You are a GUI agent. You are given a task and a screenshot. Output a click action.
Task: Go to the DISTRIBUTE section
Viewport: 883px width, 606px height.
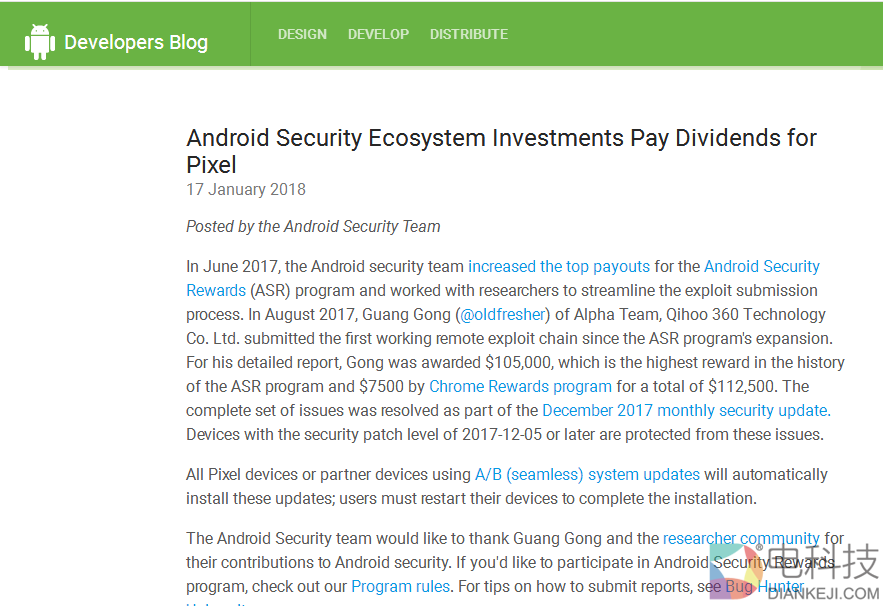pyautogui.click(x=469, y=34)
